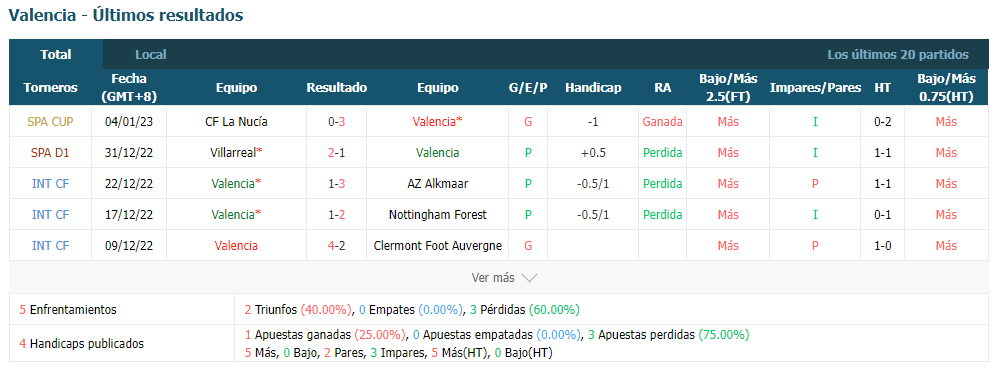This screenshot has width=998, height=370.
Task: Click the SPA D1 tournament label
Action: (x=50, y=153)
